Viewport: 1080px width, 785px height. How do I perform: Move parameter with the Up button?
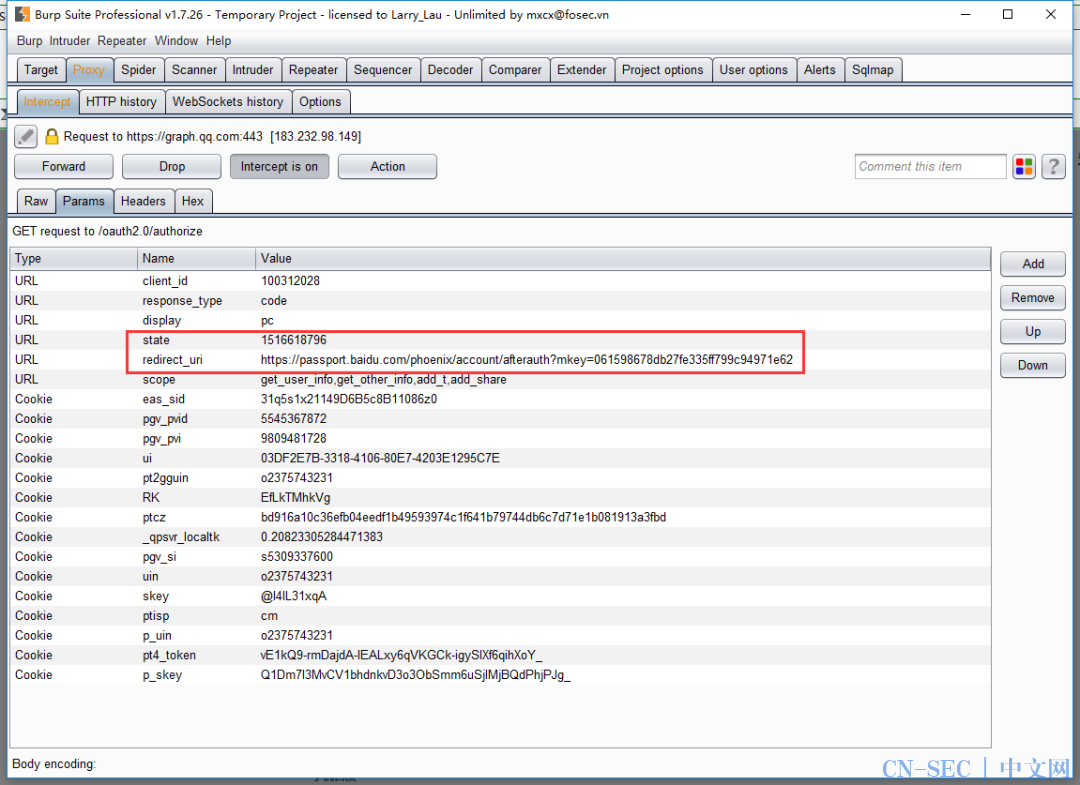[x=1032, y=331]
